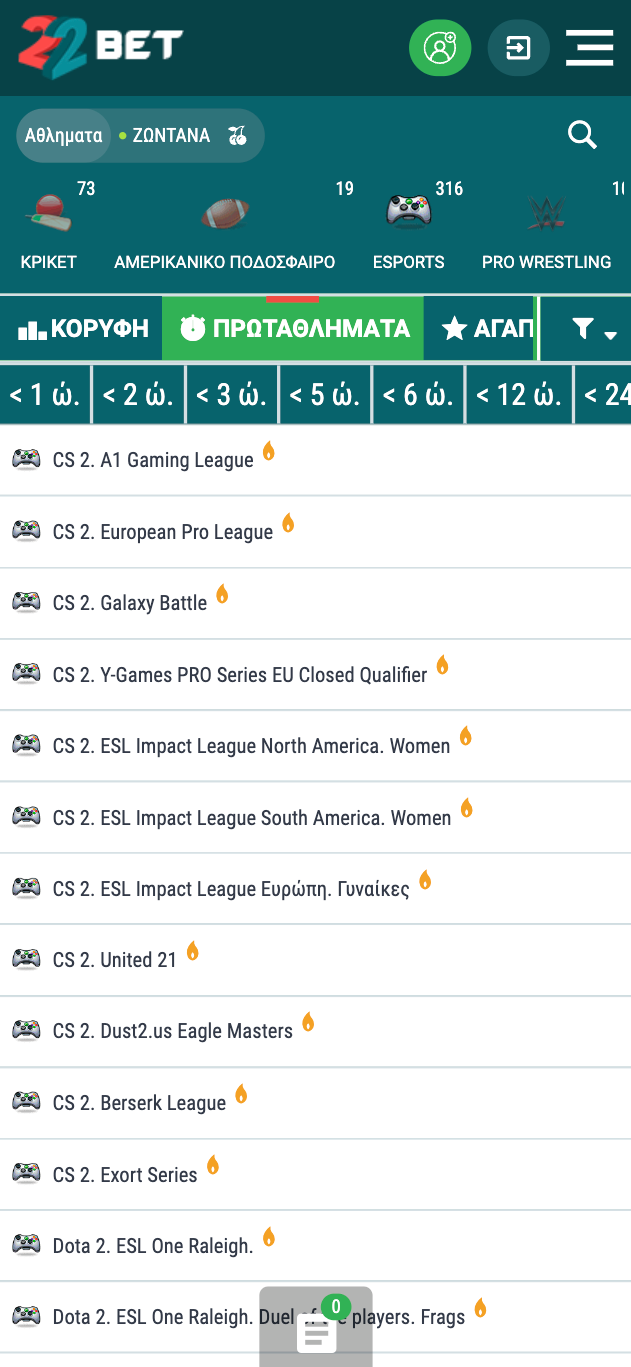Open the bet slip icon
The image size is (631, 1367).
[316, 1332]
